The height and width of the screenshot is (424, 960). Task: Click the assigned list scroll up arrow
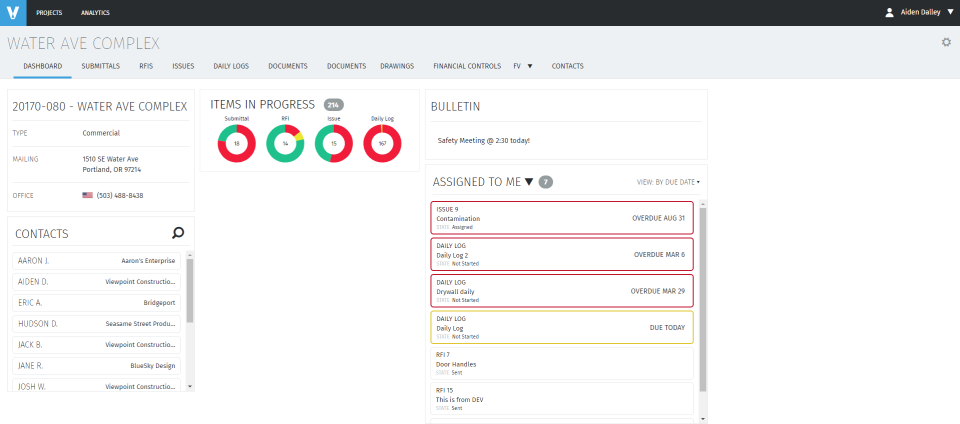(x=703, y=204)
